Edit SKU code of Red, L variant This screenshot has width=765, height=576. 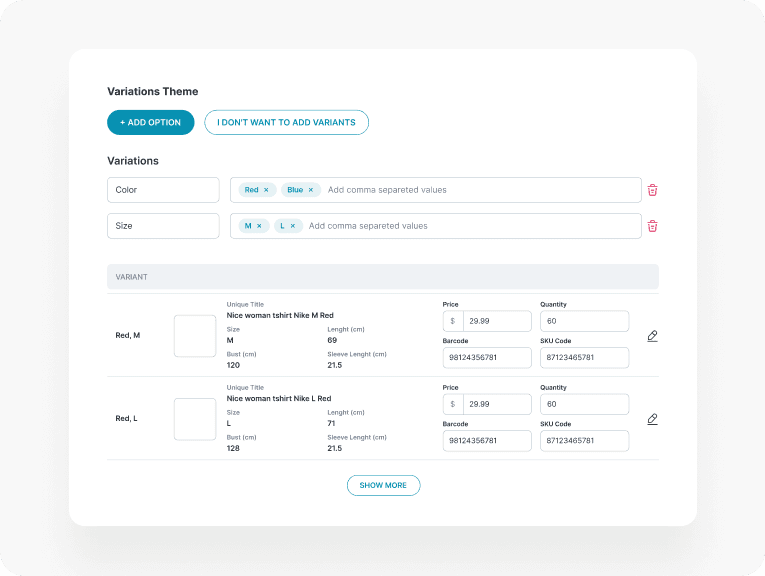pyautogui.click(x=584, y=441)
